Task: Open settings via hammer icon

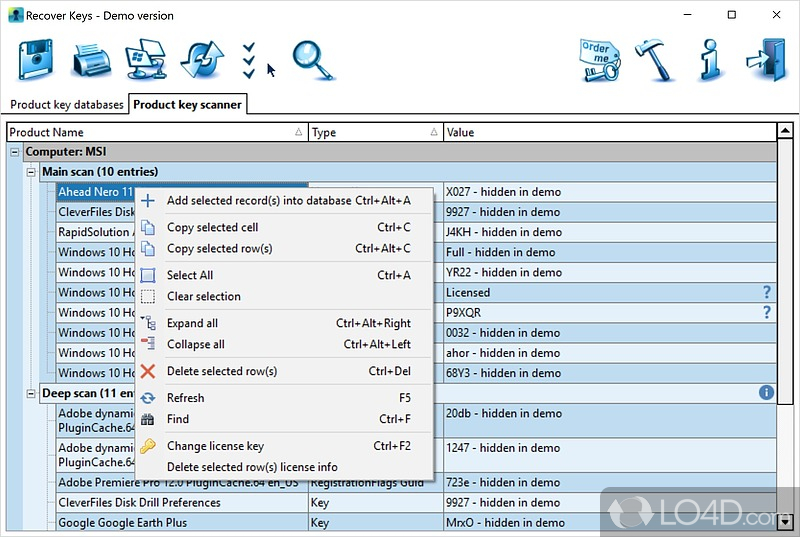Action: pos(656,60)
